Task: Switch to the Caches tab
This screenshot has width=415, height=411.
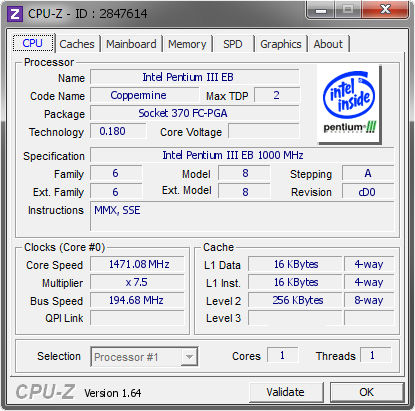Action: coord(77,44)
